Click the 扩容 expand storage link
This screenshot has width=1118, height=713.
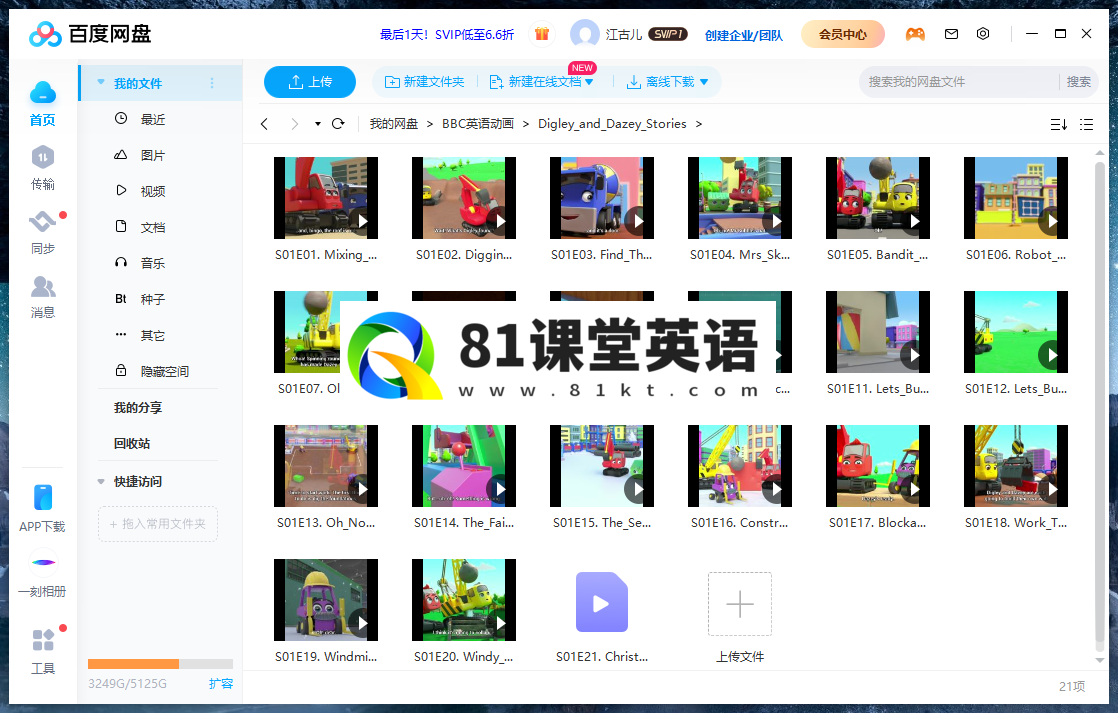coord(221,684)
